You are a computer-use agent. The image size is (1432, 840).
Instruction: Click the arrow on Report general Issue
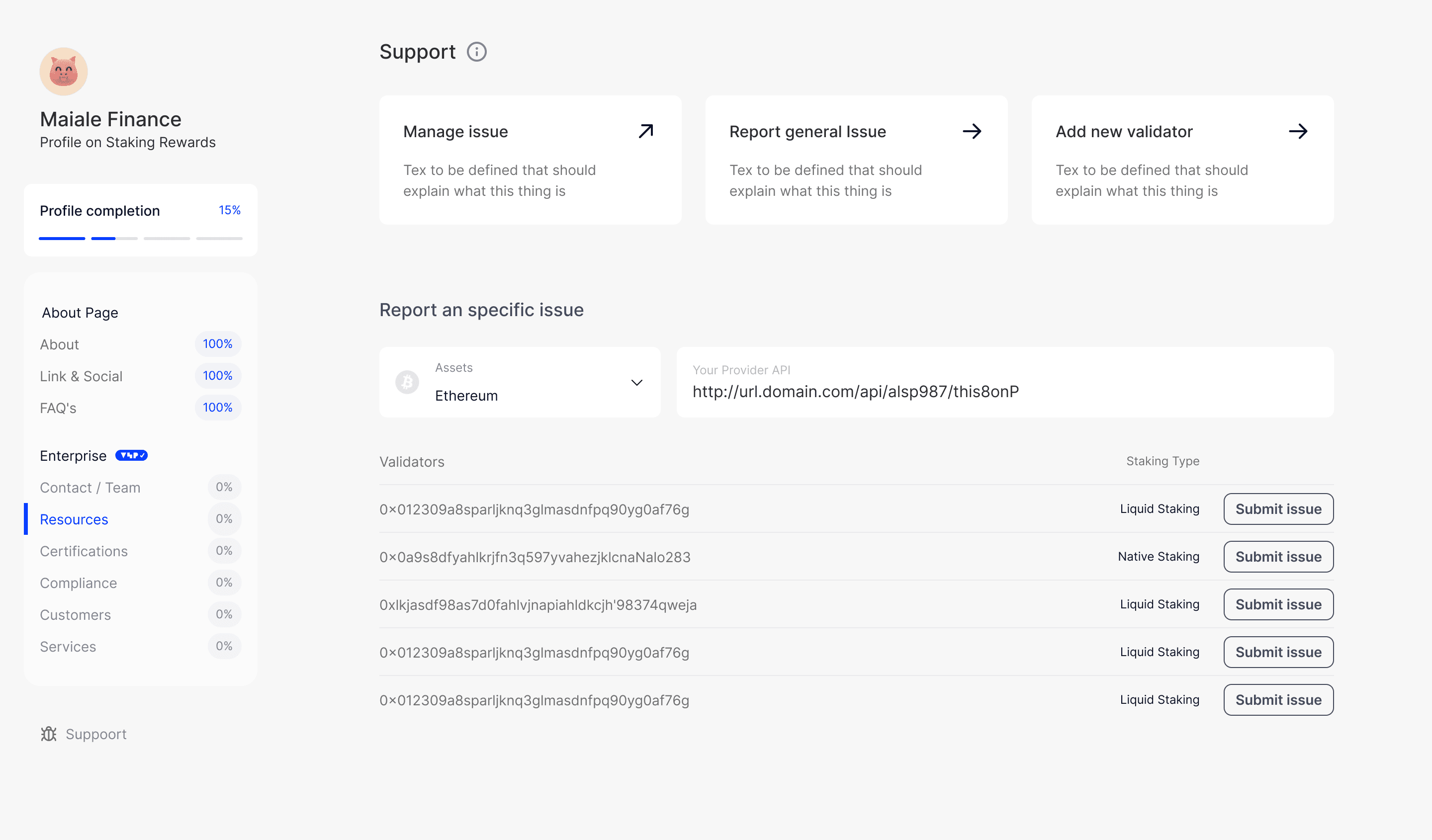[972, 131]
